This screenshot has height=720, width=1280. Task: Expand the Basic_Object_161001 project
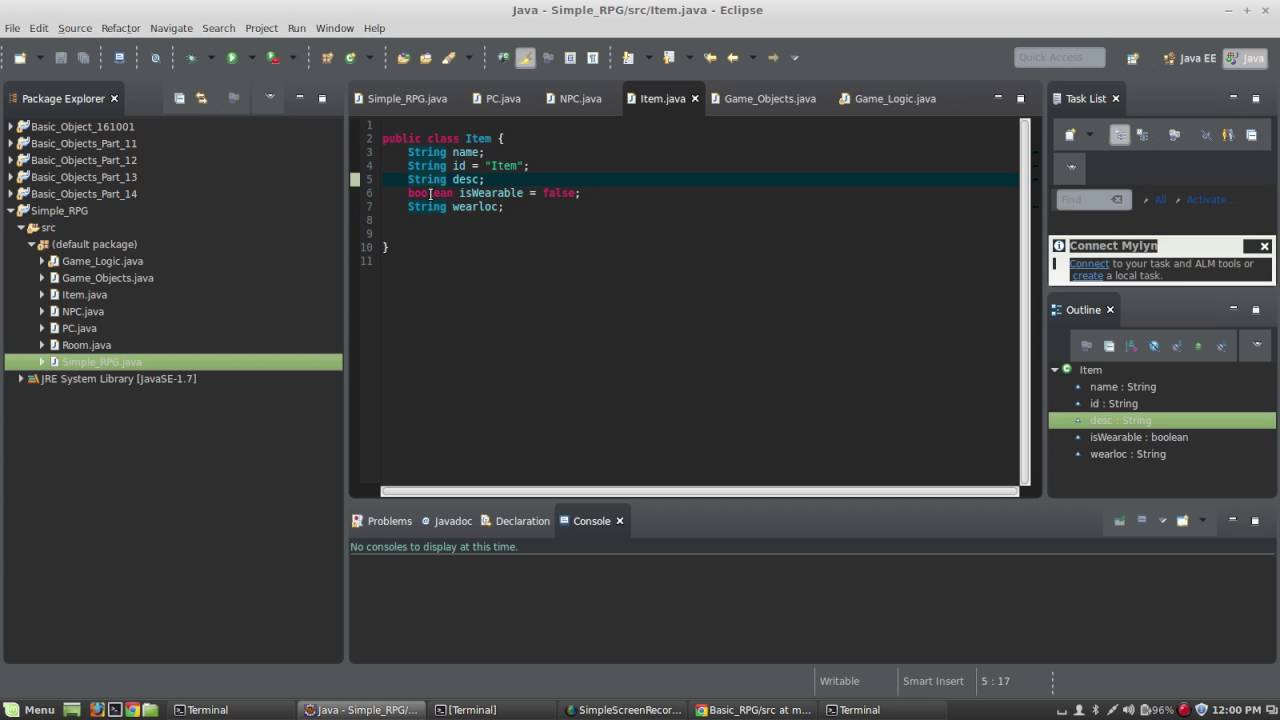pos(11,127)
